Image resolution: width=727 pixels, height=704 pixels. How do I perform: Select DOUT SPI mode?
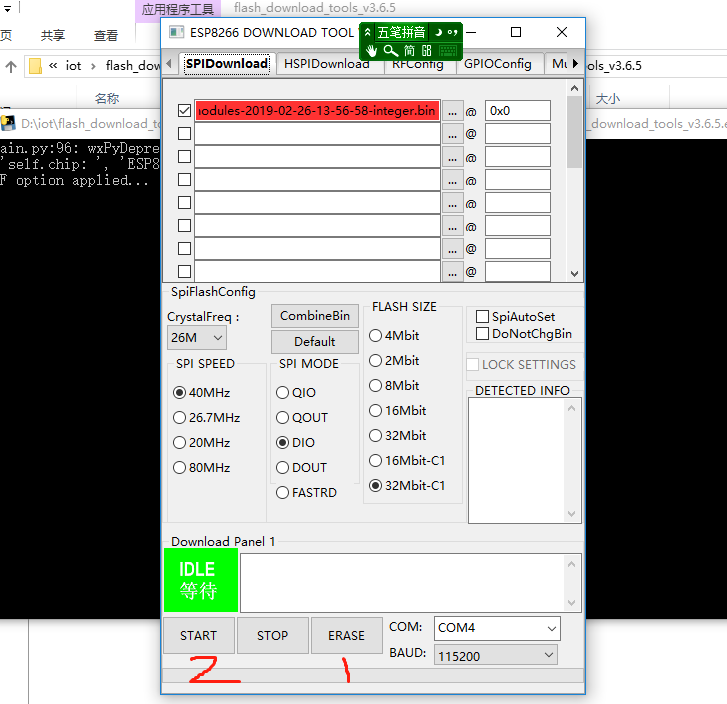coord(282,467)
